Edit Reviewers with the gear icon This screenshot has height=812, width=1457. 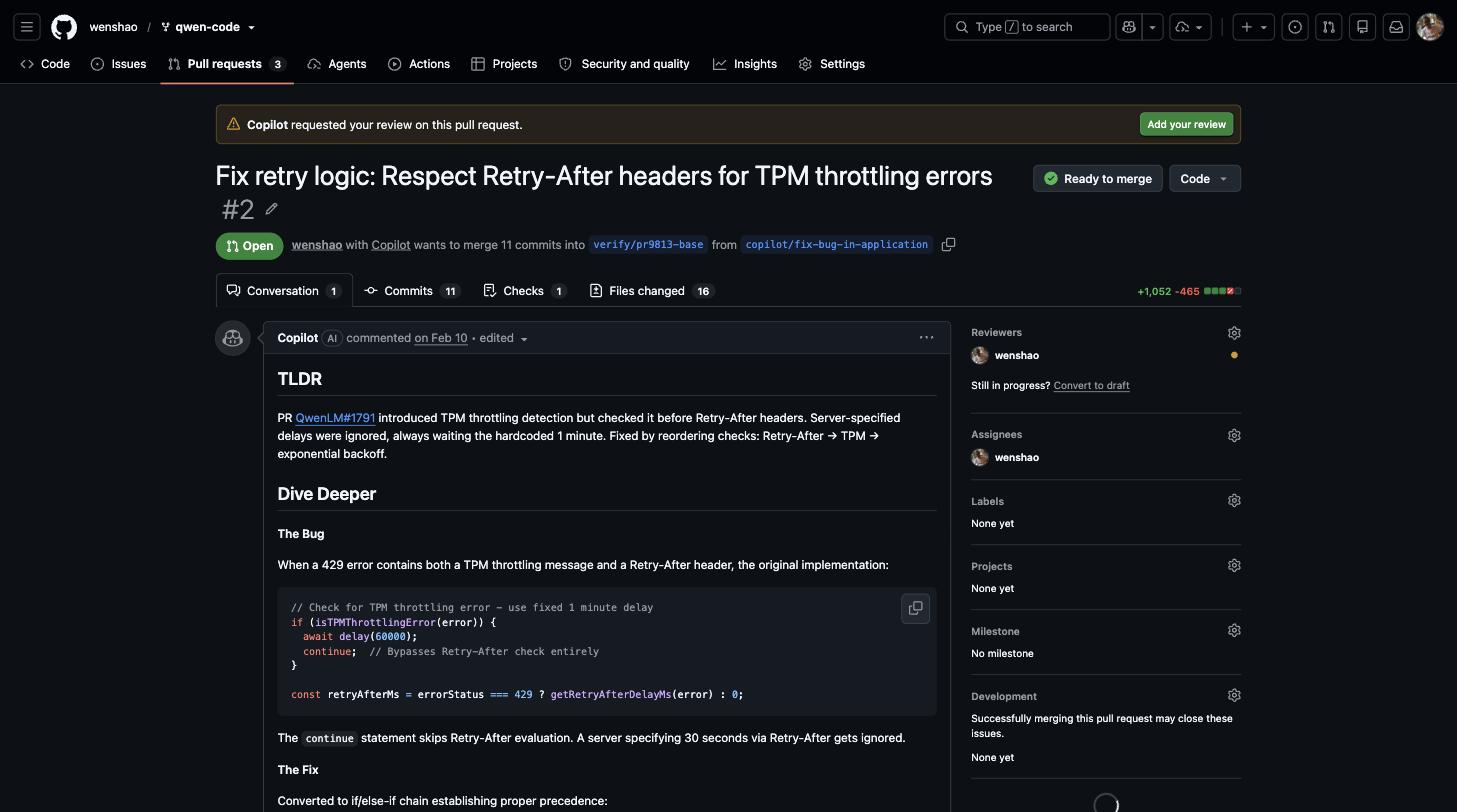click(x=1234, y=333)
